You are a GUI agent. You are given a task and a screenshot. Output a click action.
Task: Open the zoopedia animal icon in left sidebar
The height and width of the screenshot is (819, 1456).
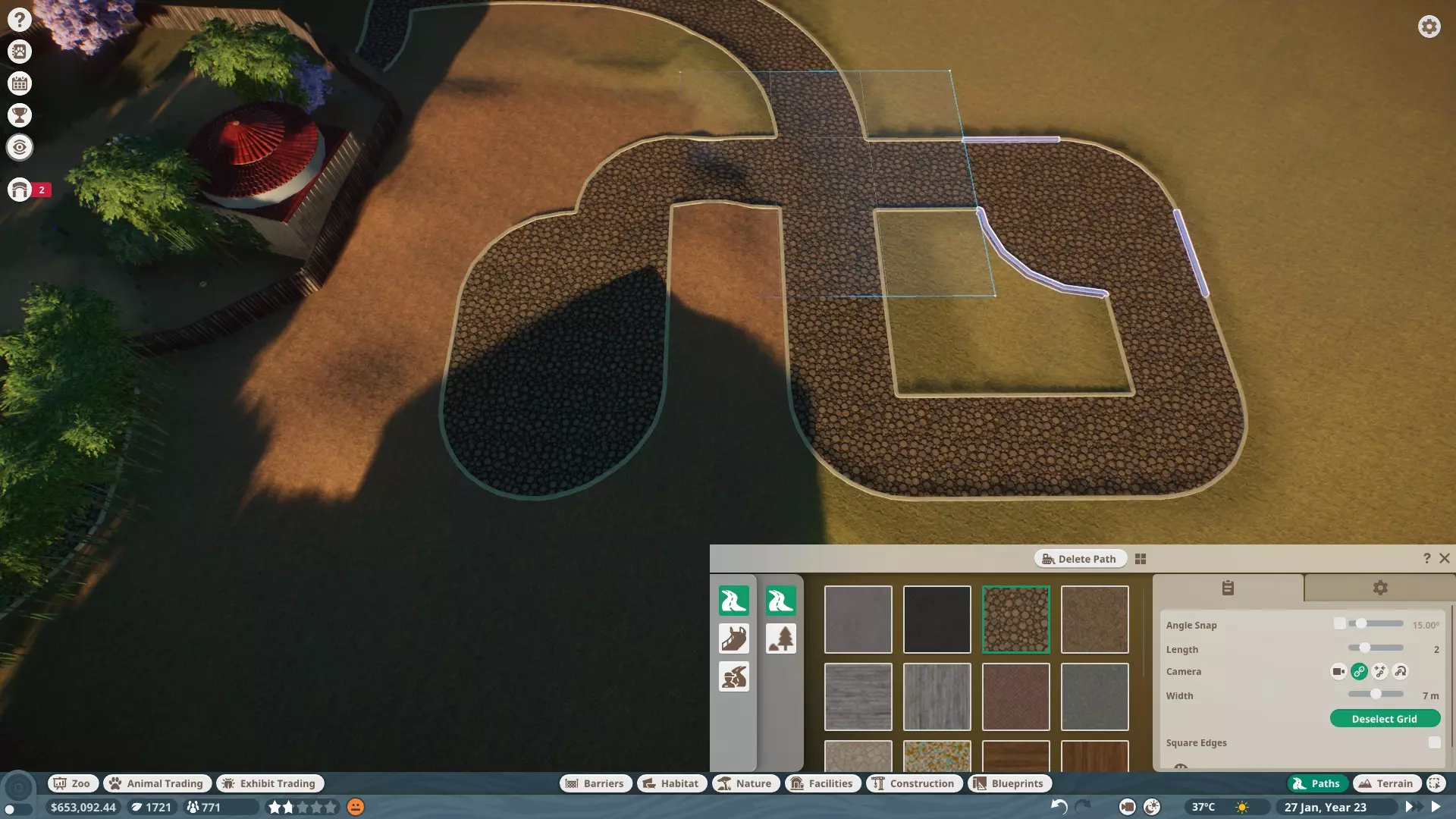click(20, 52)
